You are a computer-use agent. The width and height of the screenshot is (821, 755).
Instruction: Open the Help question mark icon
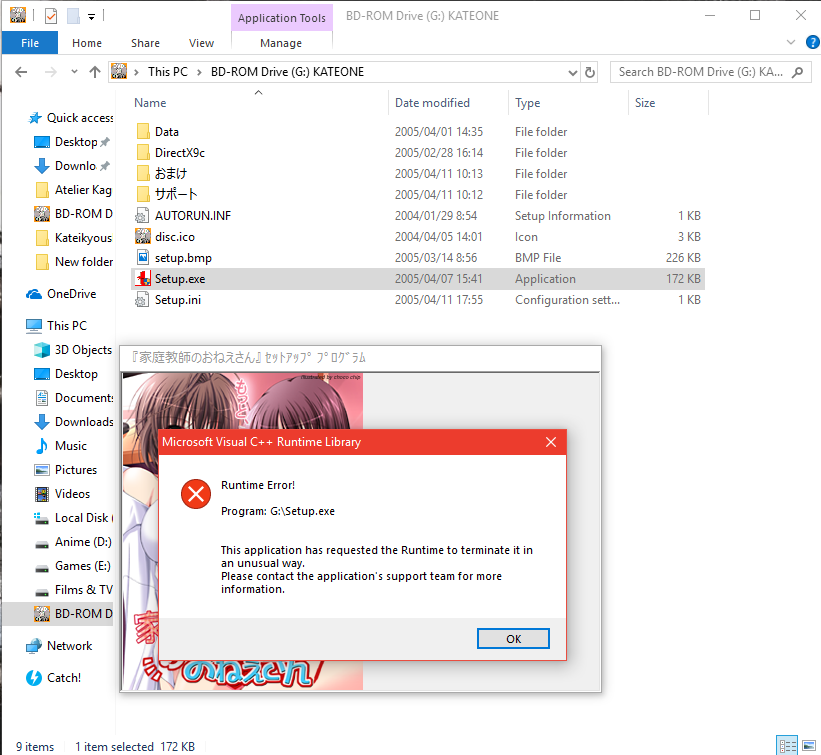coord(812,42)
